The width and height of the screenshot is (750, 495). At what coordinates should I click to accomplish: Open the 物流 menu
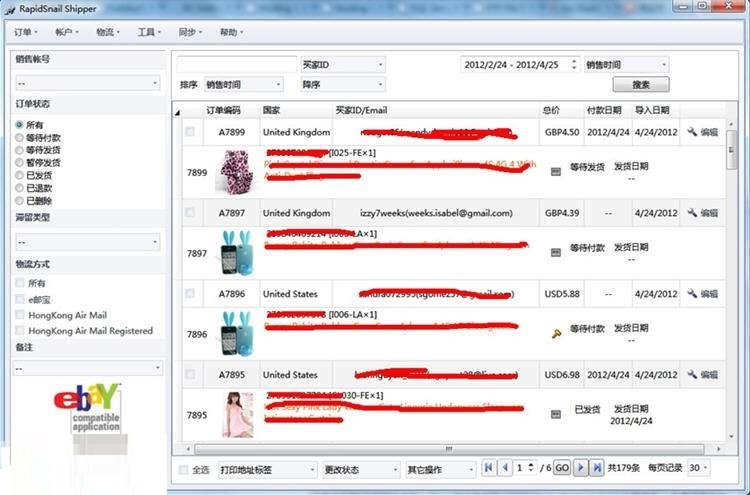click(x=107, y=32)
